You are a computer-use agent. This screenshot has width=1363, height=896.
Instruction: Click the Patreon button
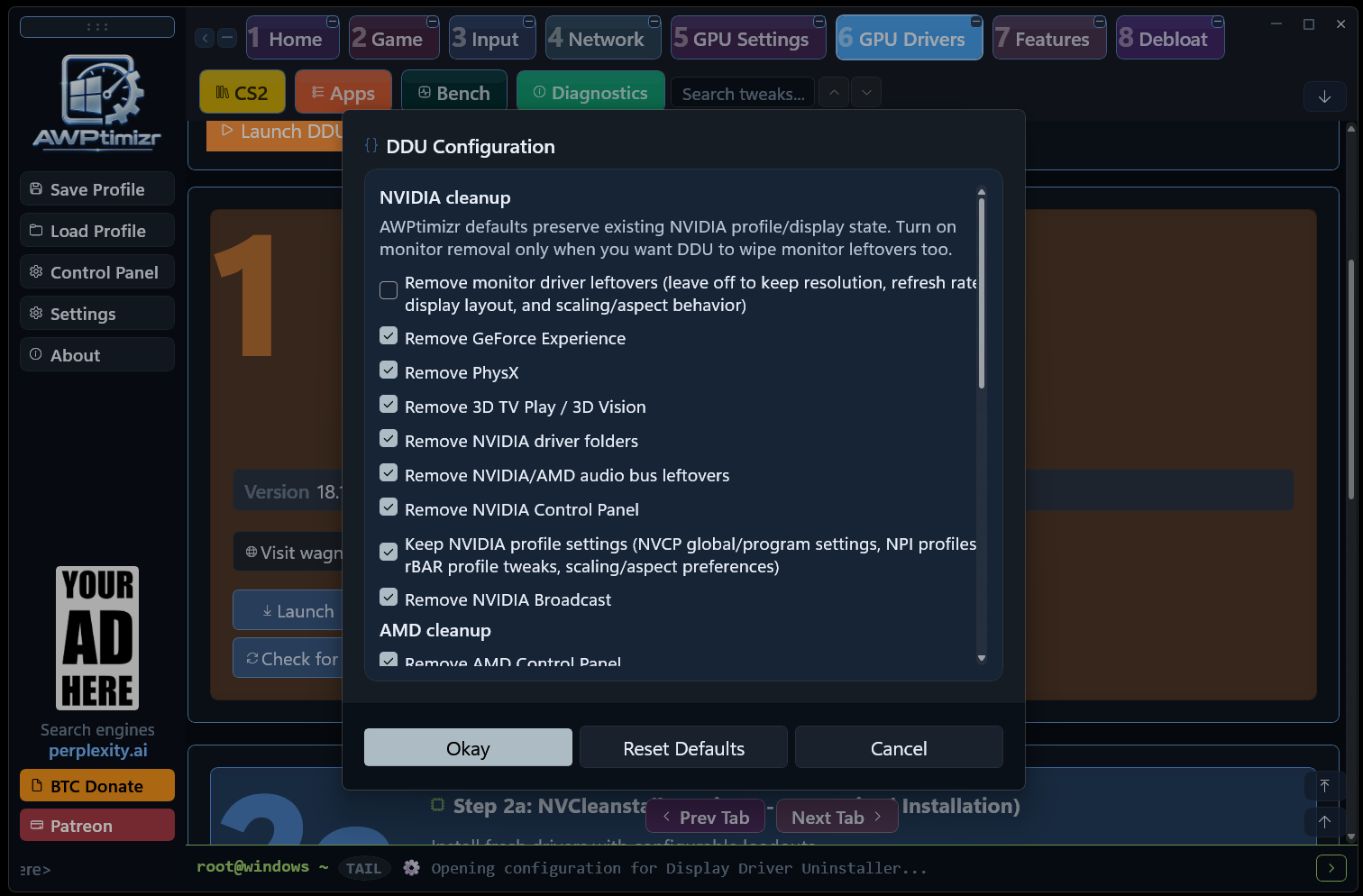coord(97,826)
